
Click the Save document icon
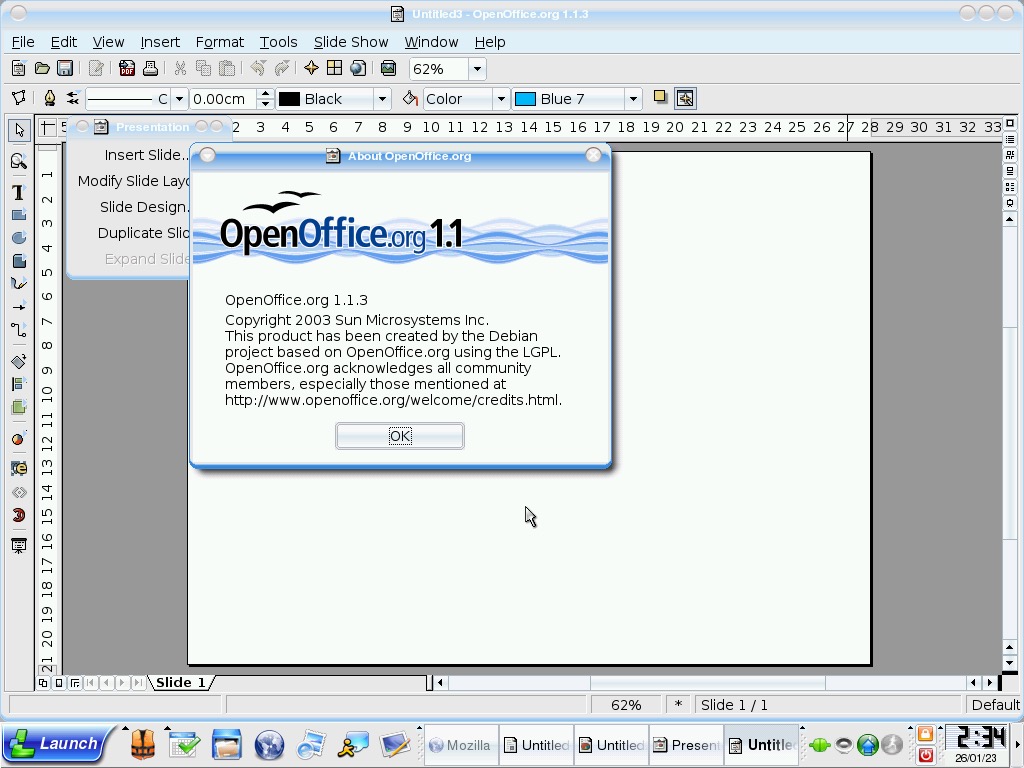point(65,69)
